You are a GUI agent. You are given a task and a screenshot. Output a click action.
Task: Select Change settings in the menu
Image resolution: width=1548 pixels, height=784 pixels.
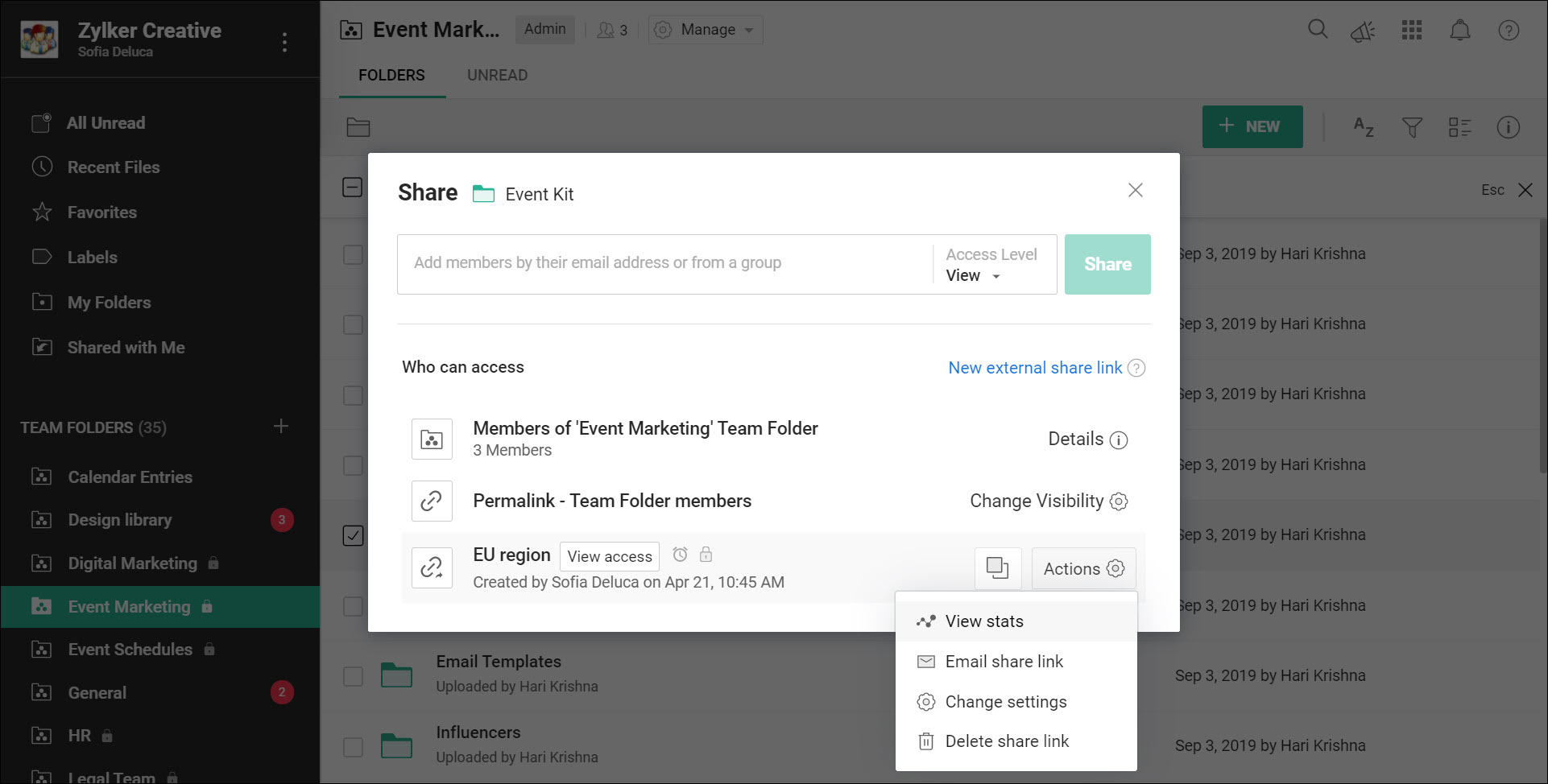(x=1005, y=702)
